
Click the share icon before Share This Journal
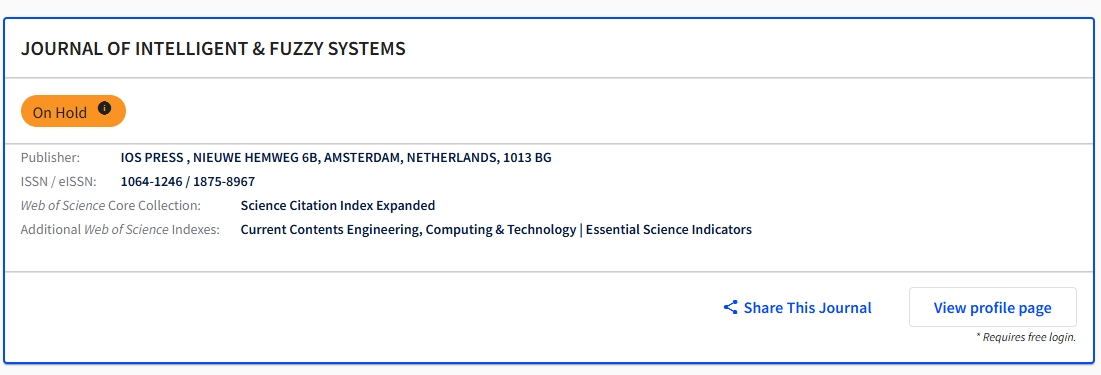pos(730,308)
